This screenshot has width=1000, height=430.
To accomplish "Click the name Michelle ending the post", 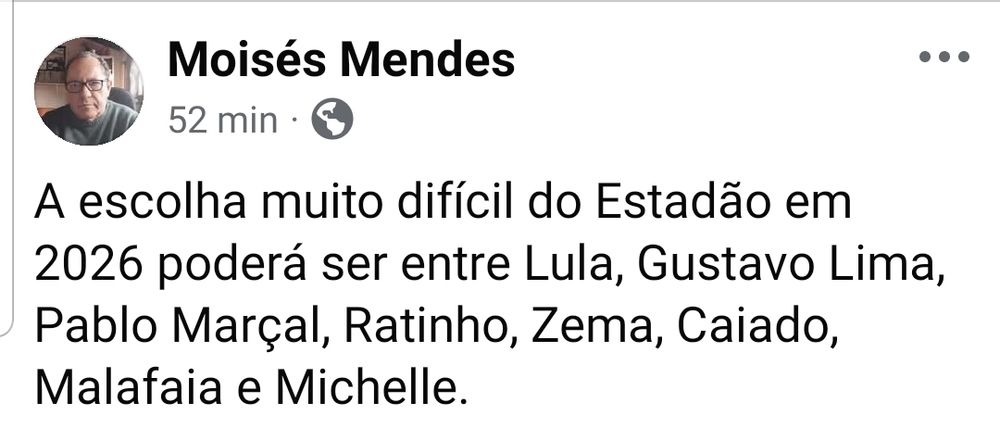I will (x=361, y=388).
